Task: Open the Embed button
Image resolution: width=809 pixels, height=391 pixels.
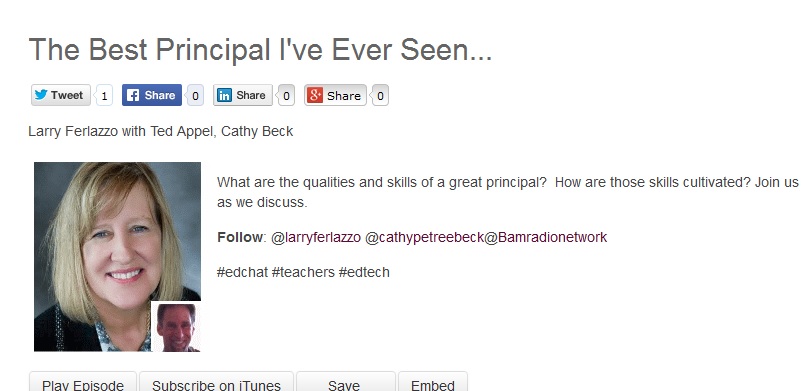Action: pyautogui.click(x=433, y=384)
